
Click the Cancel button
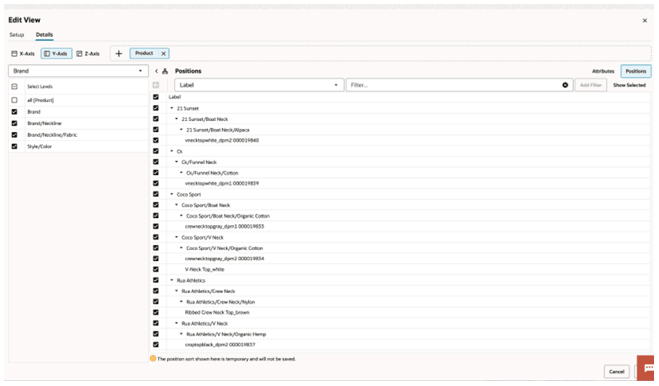tap(617, 371)
